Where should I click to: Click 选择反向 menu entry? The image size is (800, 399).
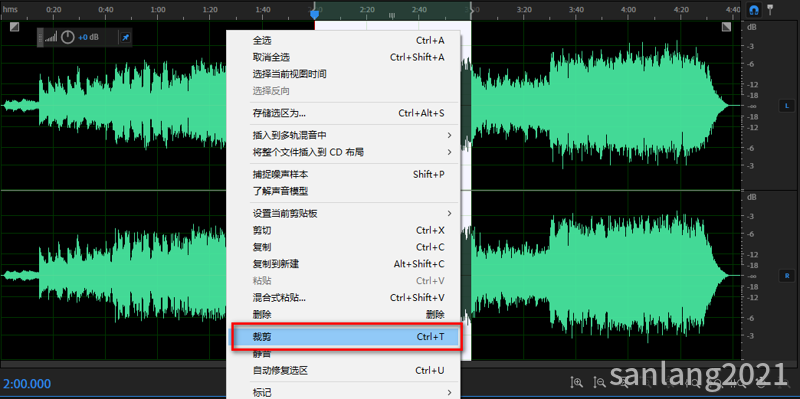point(343,91)
